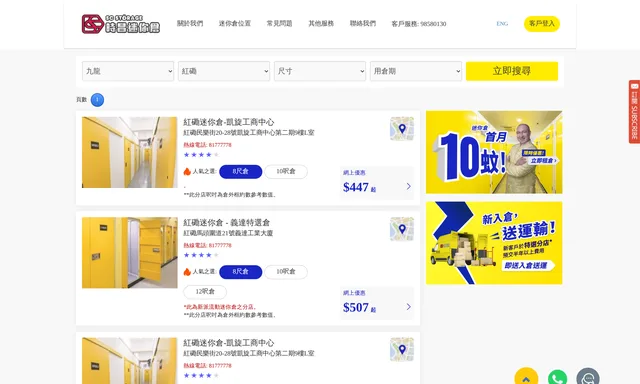Click the 立即搜尋 search button
The width and height of the screenshot is (640, 384).
pos(512,71)
